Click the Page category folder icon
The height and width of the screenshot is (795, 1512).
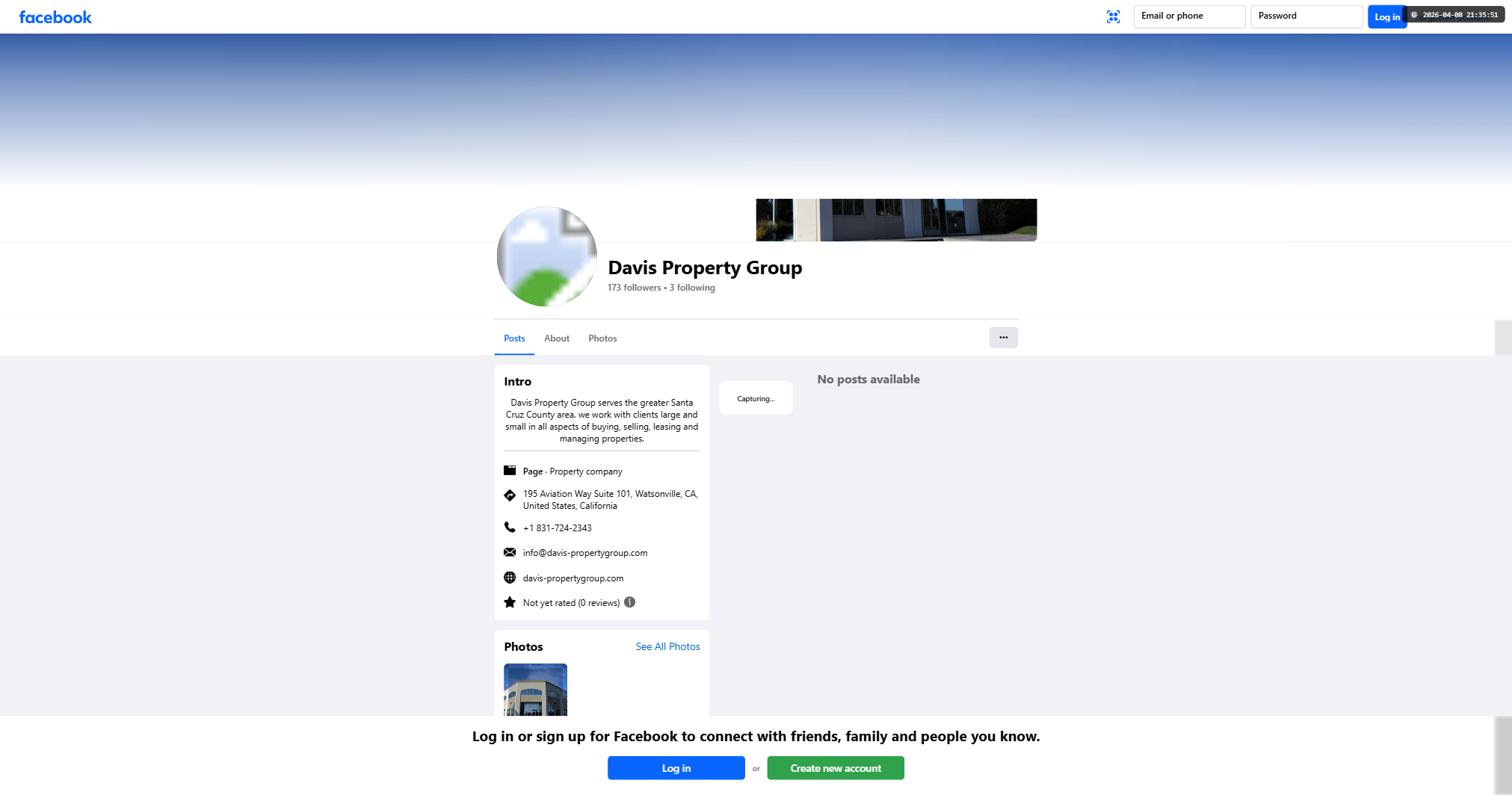pyautogui.click(x=510, y=471)
